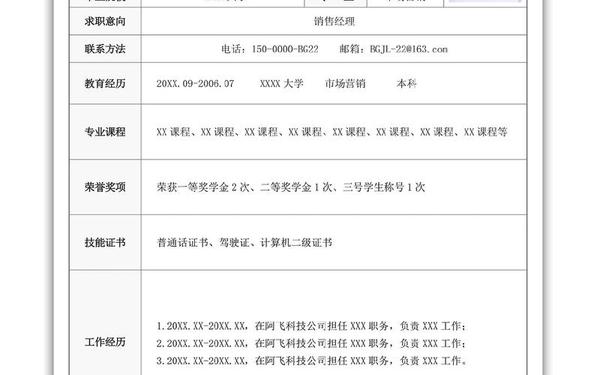The image size is (600, 375).
Task: Click the 专业课程 label cell
Action: 105,132
